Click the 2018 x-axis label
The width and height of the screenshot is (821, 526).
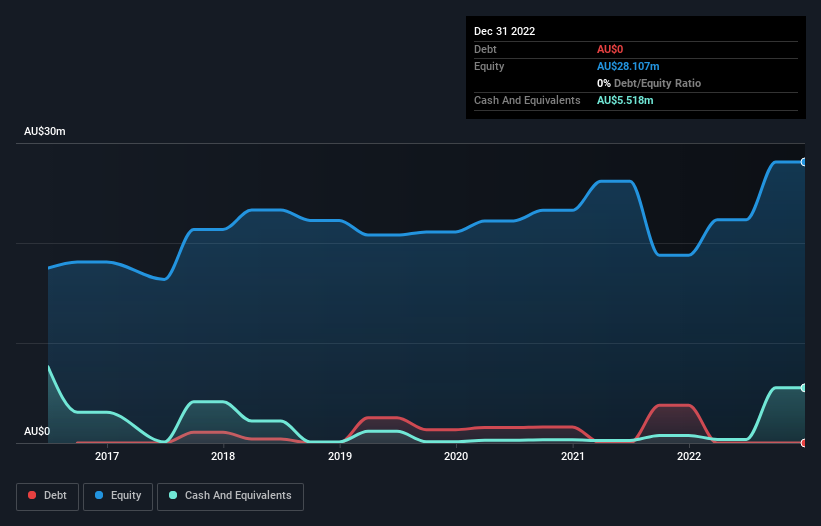[x=223, y=456]
